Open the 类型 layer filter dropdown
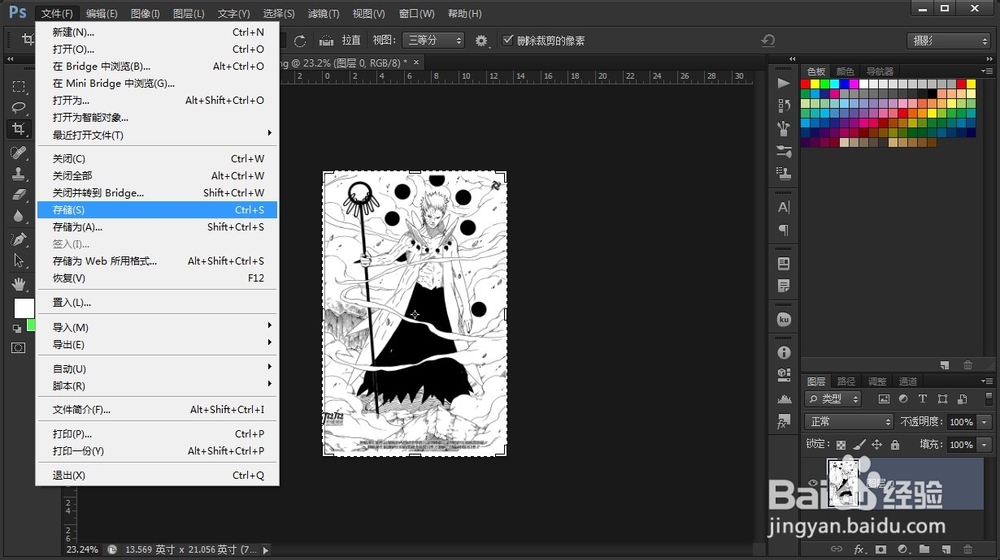The height and width of the screenshot is (560, 1000). 833,399
